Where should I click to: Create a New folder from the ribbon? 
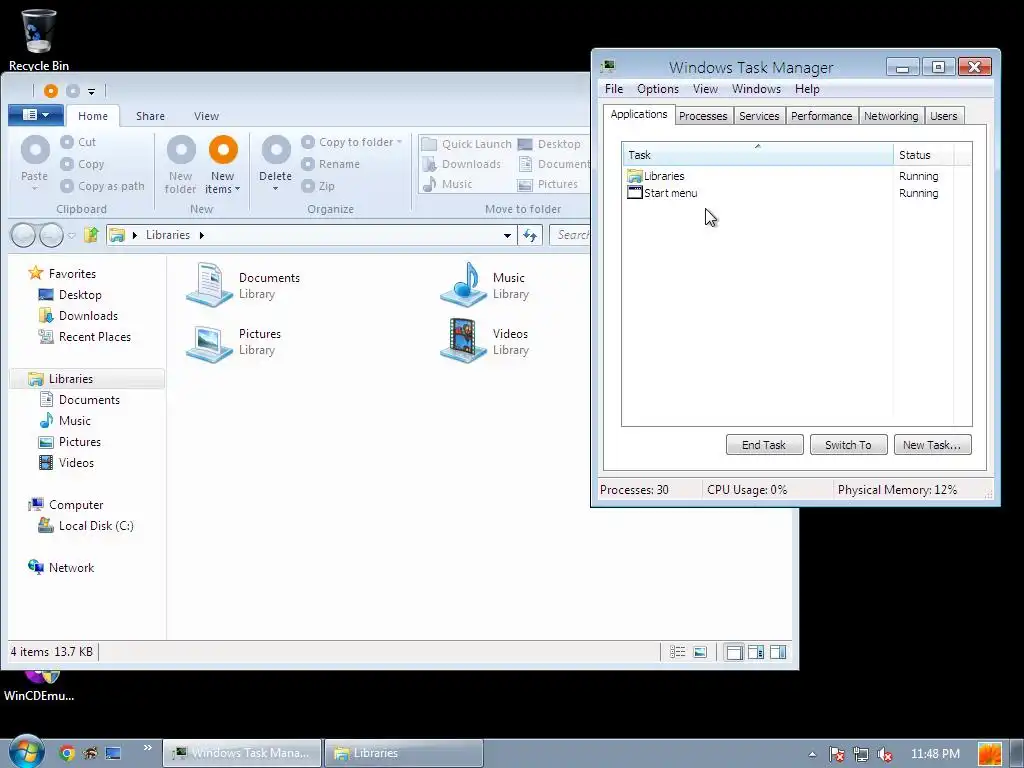pos(181,165)
